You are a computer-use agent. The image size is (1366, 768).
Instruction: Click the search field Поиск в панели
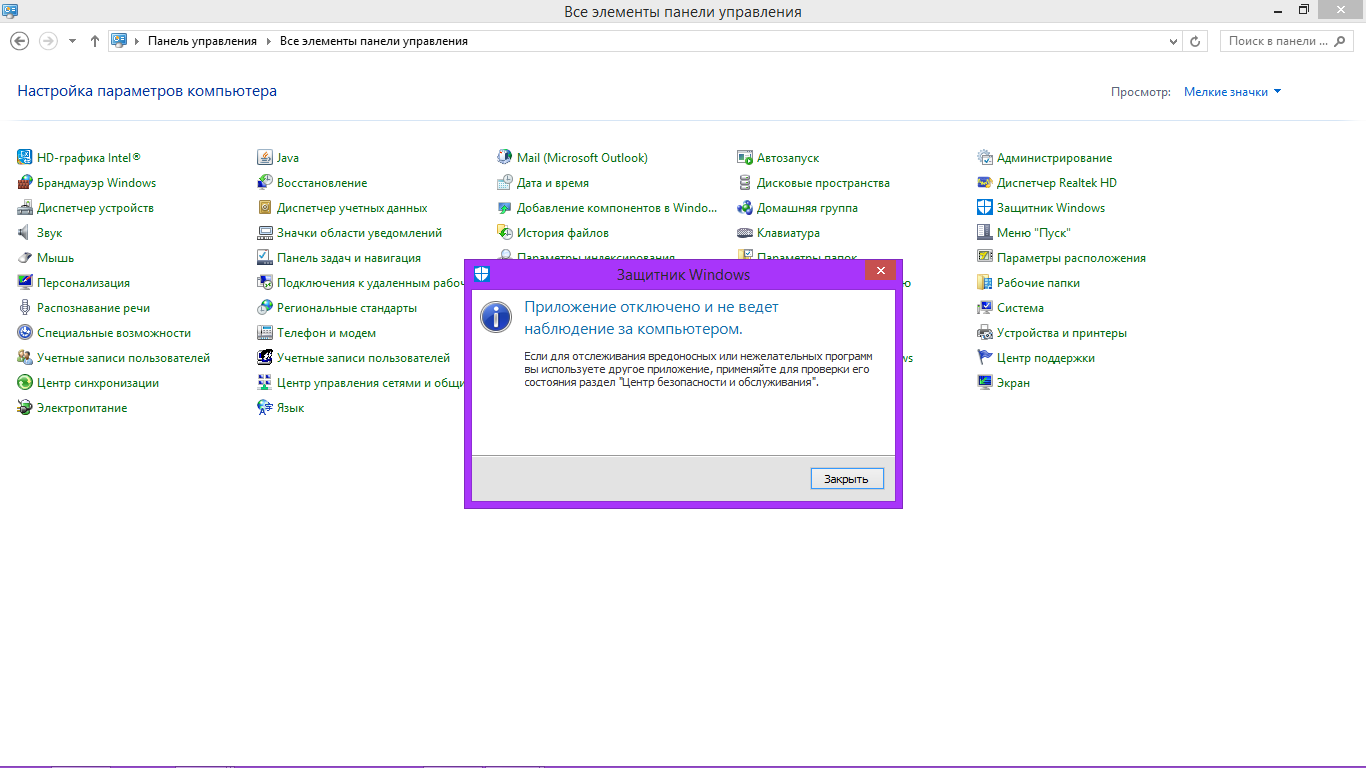coord(1280,41)
